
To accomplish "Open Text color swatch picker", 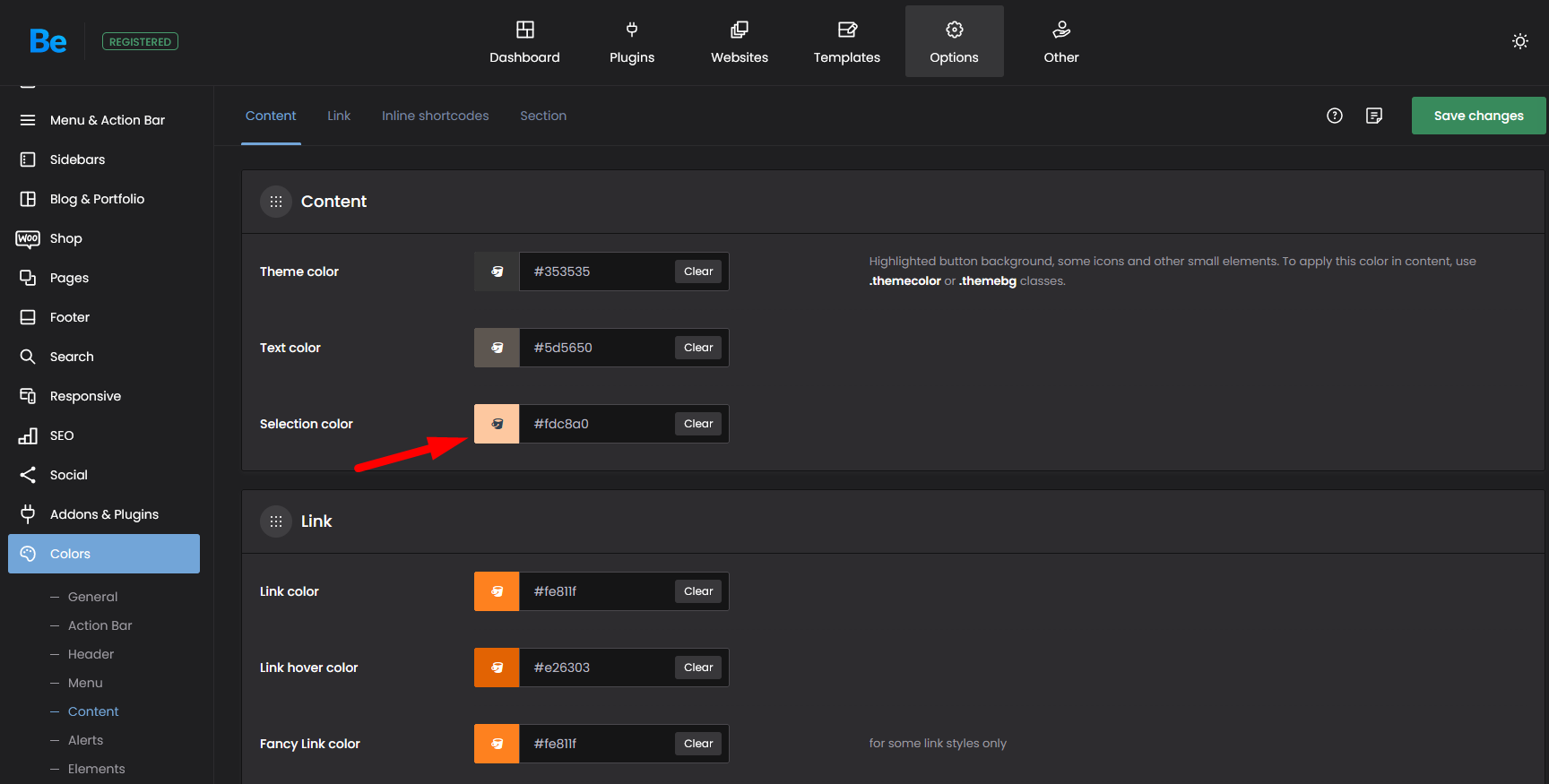I will [497, 348].
